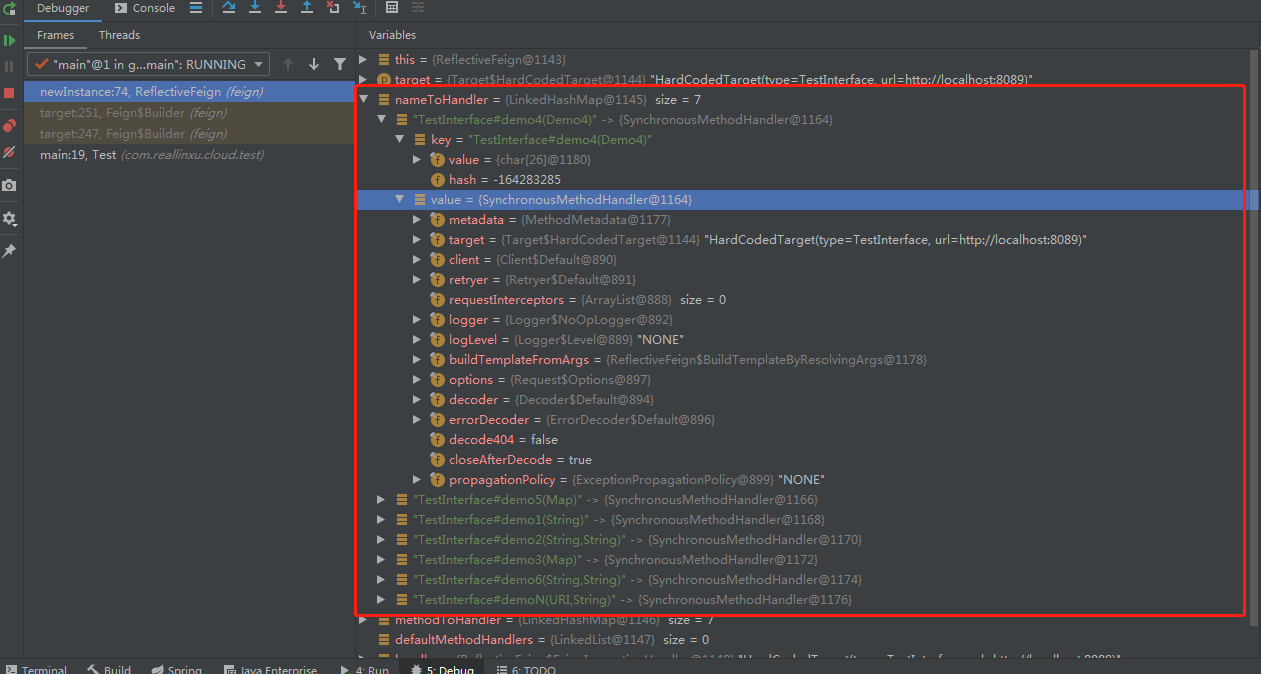1261x674 pixels.
Task: Open the Spring tool window
Action: [176, 668]
